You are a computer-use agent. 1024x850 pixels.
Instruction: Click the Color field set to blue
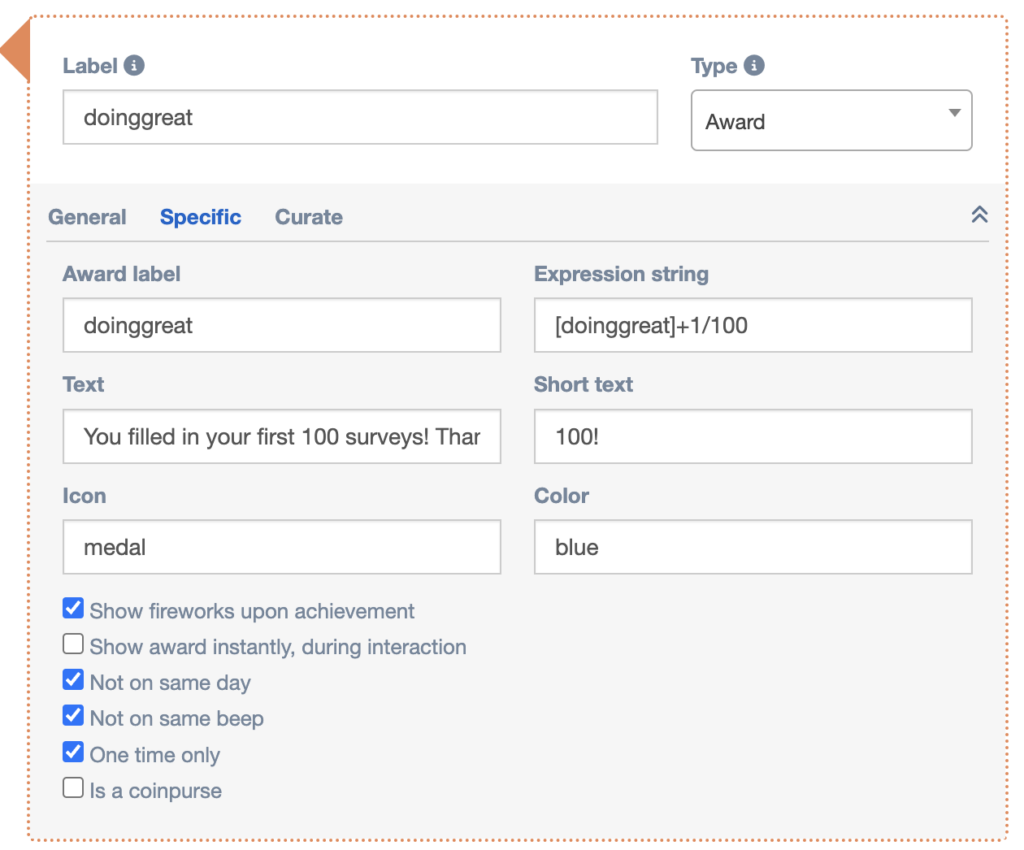(x=752, y=548)
